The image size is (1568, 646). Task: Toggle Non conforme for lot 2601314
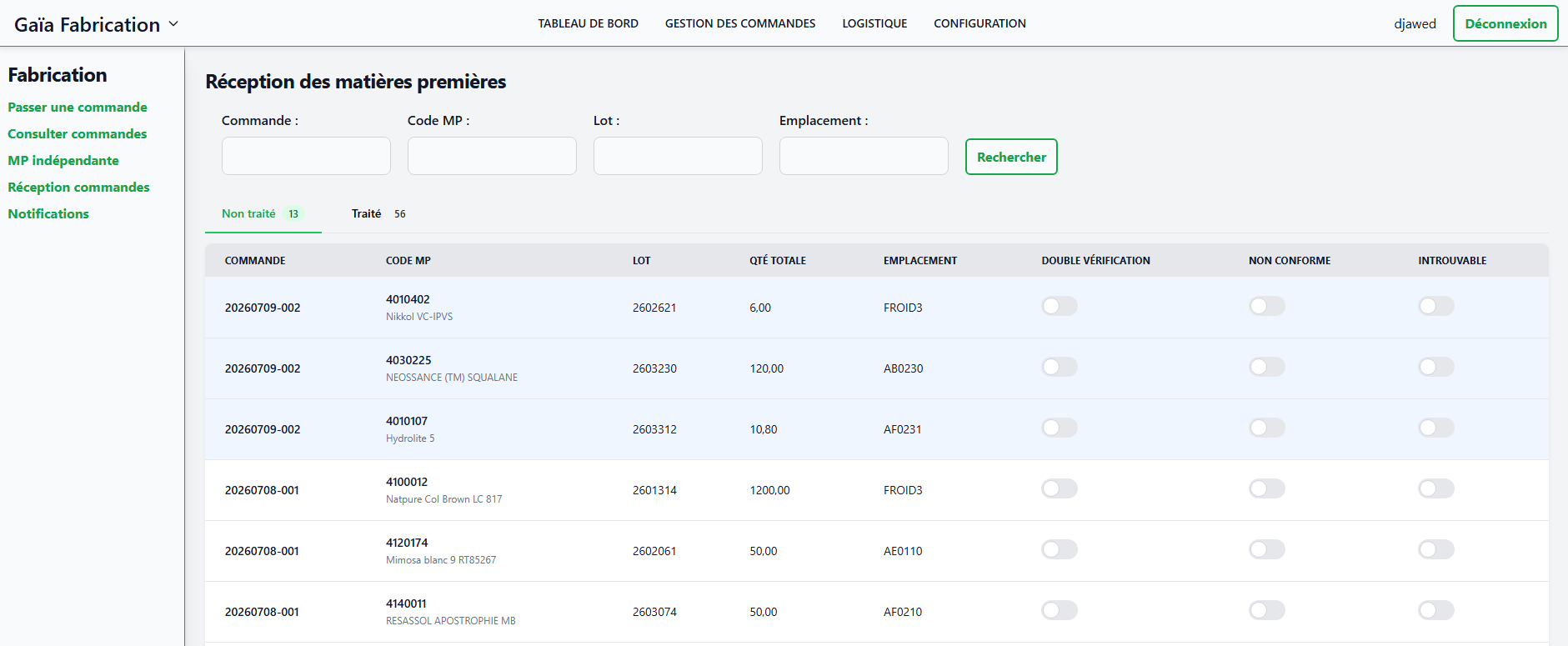click(1267, 488)
